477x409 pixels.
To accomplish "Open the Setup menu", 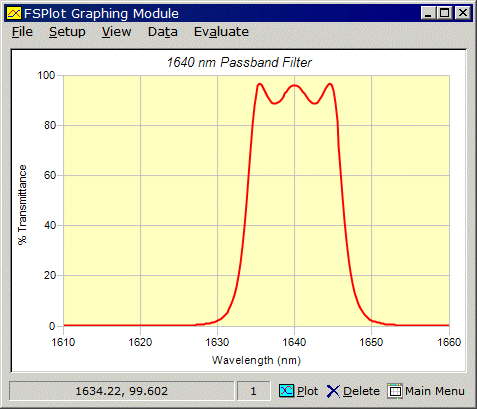I will [67, 32].
